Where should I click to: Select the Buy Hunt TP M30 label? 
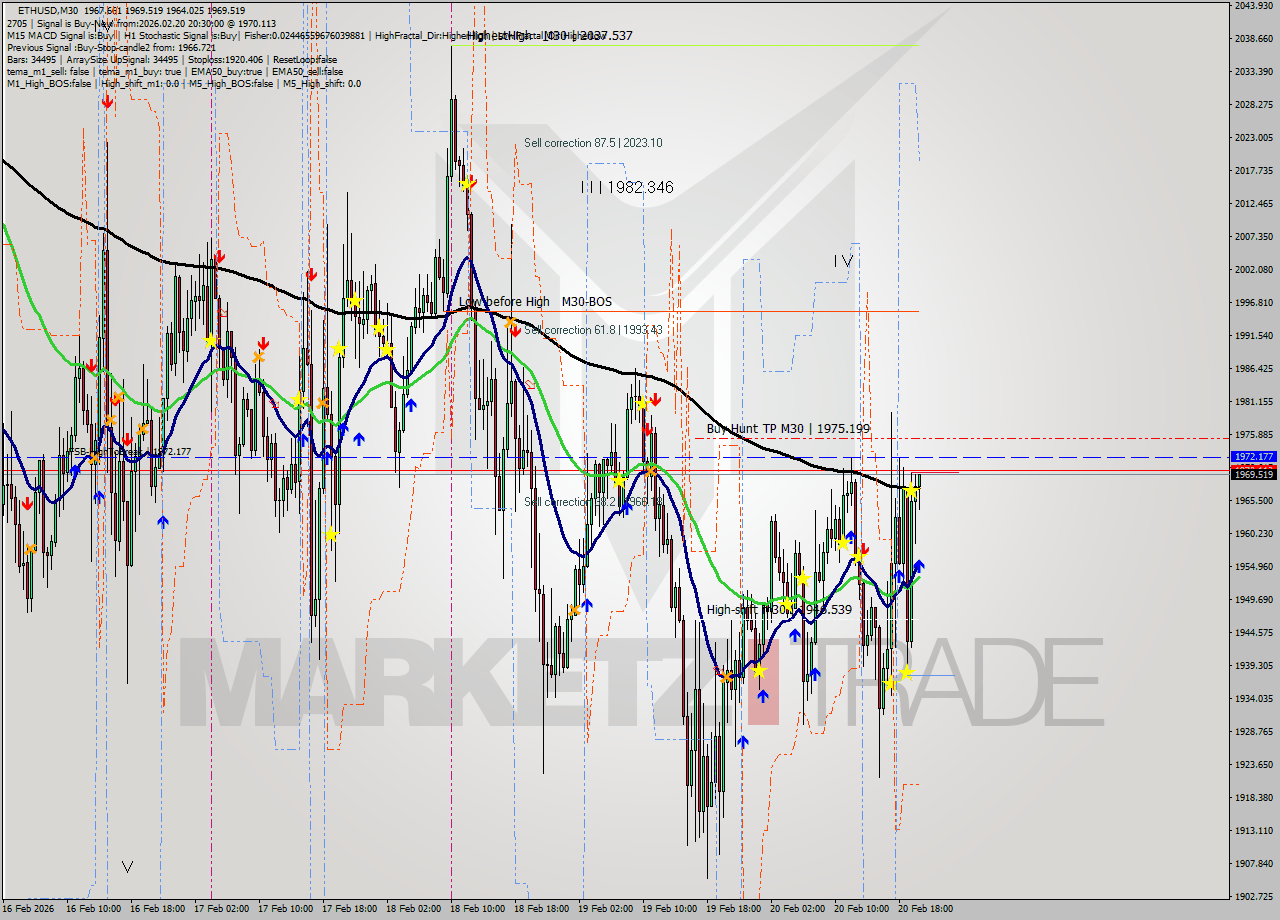[788, 429]
